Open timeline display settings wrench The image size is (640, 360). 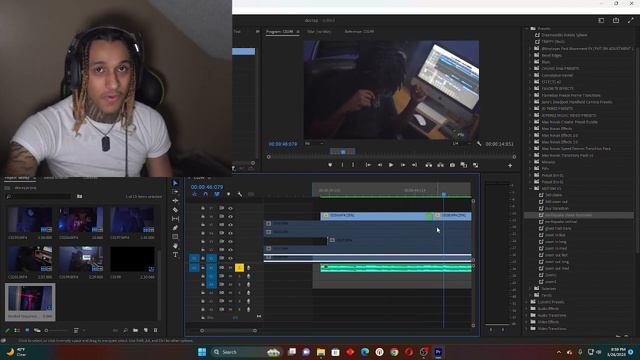240,194
